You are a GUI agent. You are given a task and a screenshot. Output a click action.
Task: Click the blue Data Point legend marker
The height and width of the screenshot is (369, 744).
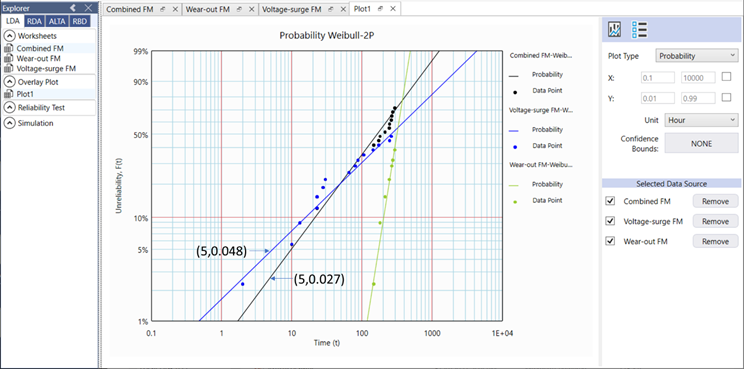516,146
